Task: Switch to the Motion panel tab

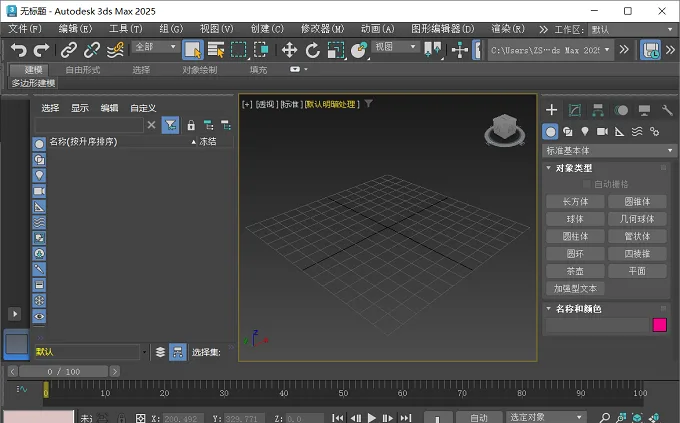Action: coord(621,110)
